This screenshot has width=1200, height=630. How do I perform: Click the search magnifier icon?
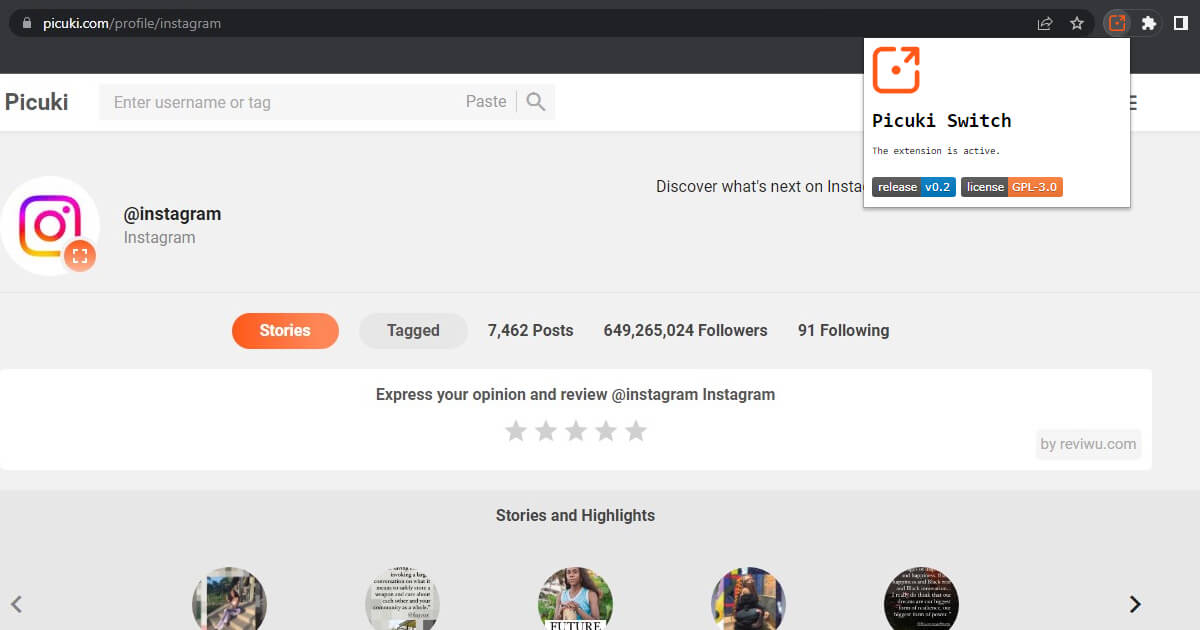(536, 102)
